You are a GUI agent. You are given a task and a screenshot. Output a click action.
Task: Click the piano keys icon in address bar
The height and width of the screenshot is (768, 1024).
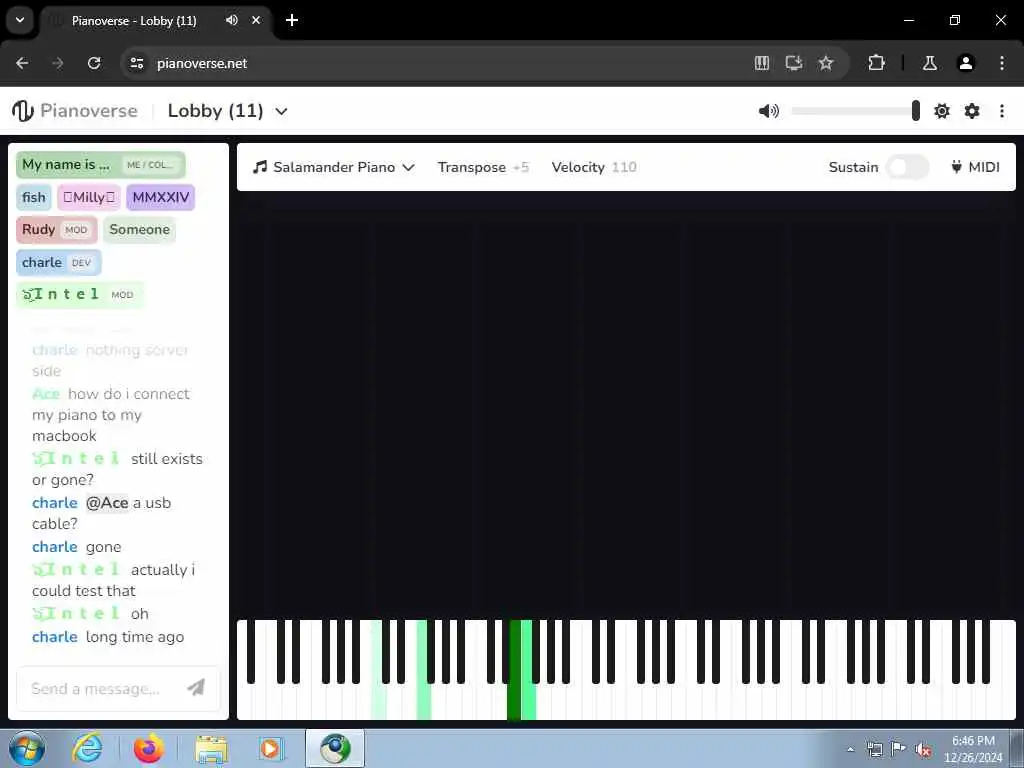click(761, 63)
